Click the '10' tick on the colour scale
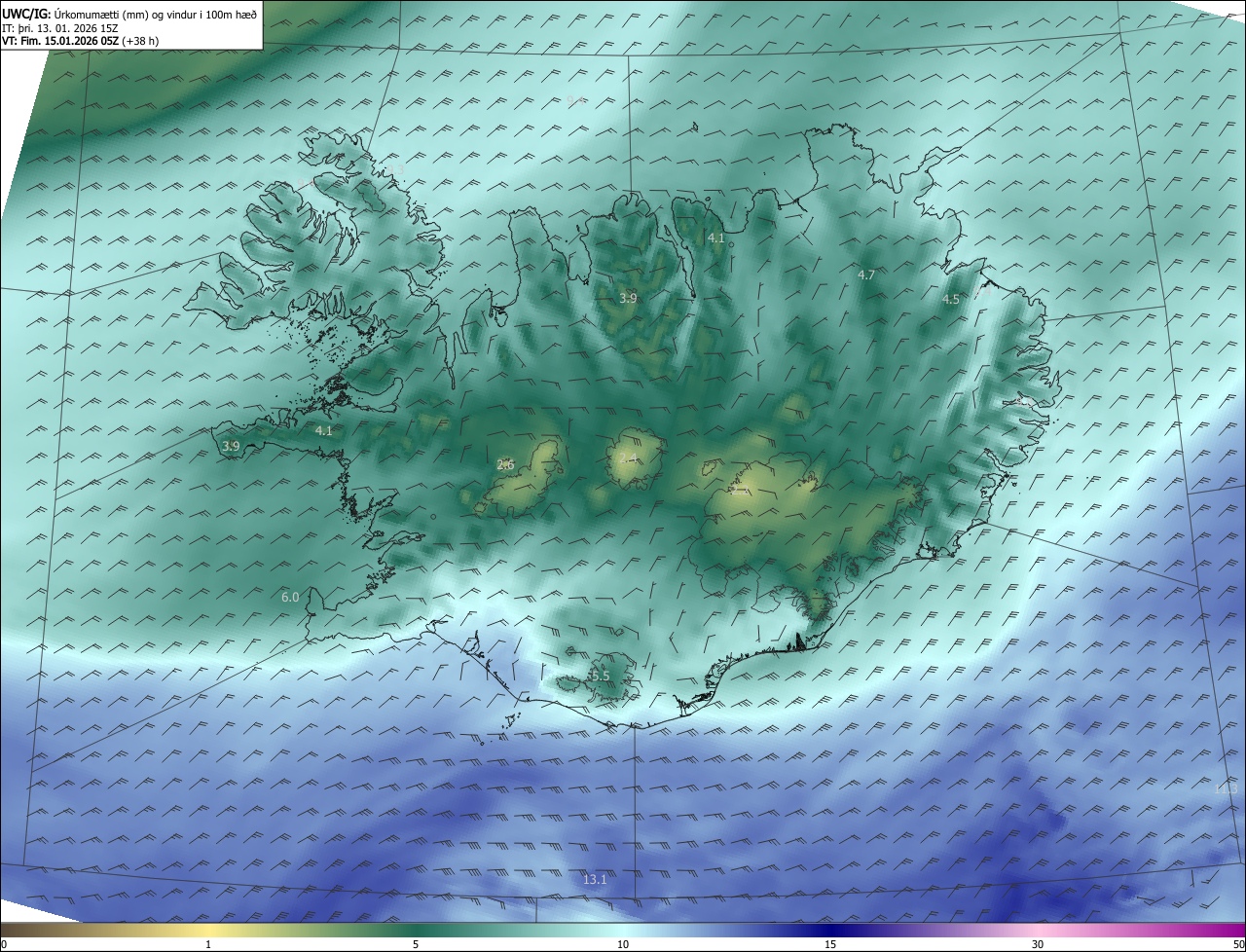This screenshot has width=1246, height=952. 623,944
